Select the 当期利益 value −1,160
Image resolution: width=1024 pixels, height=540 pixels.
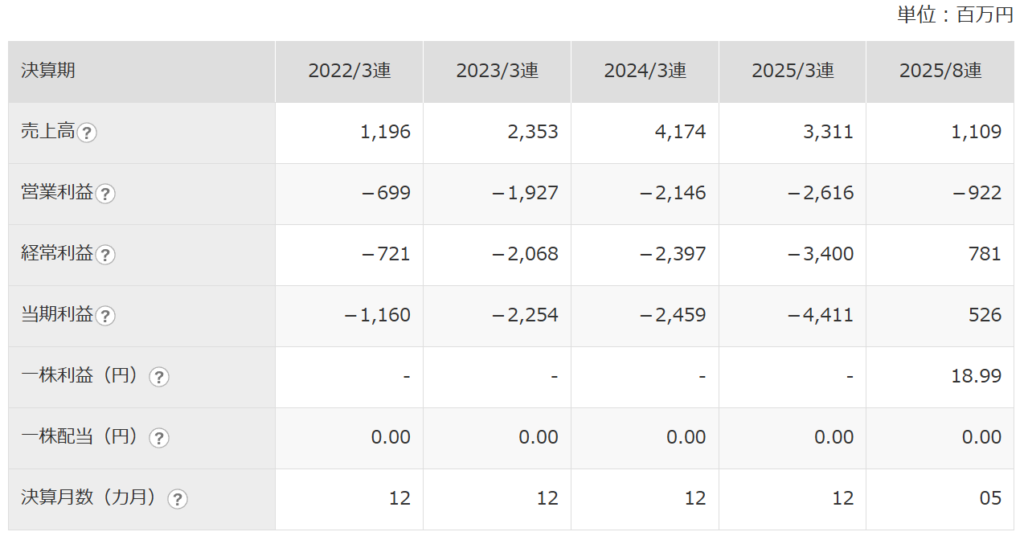click(377, 315)
